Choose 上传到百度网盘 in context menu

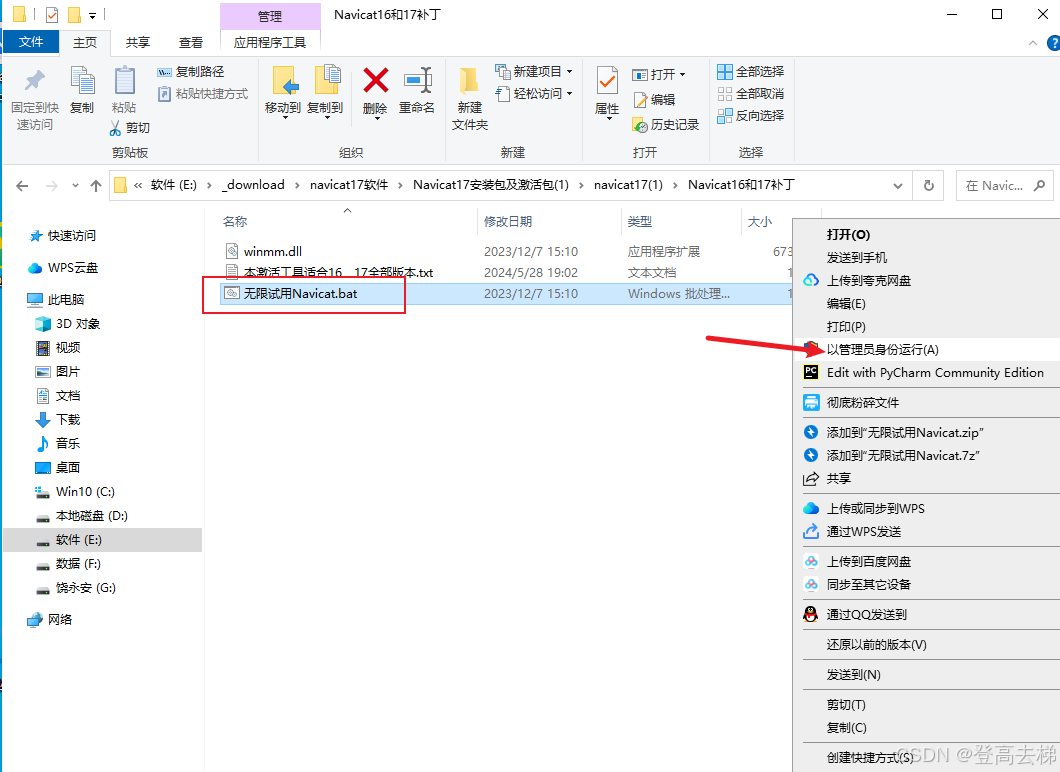pos(869,562)
